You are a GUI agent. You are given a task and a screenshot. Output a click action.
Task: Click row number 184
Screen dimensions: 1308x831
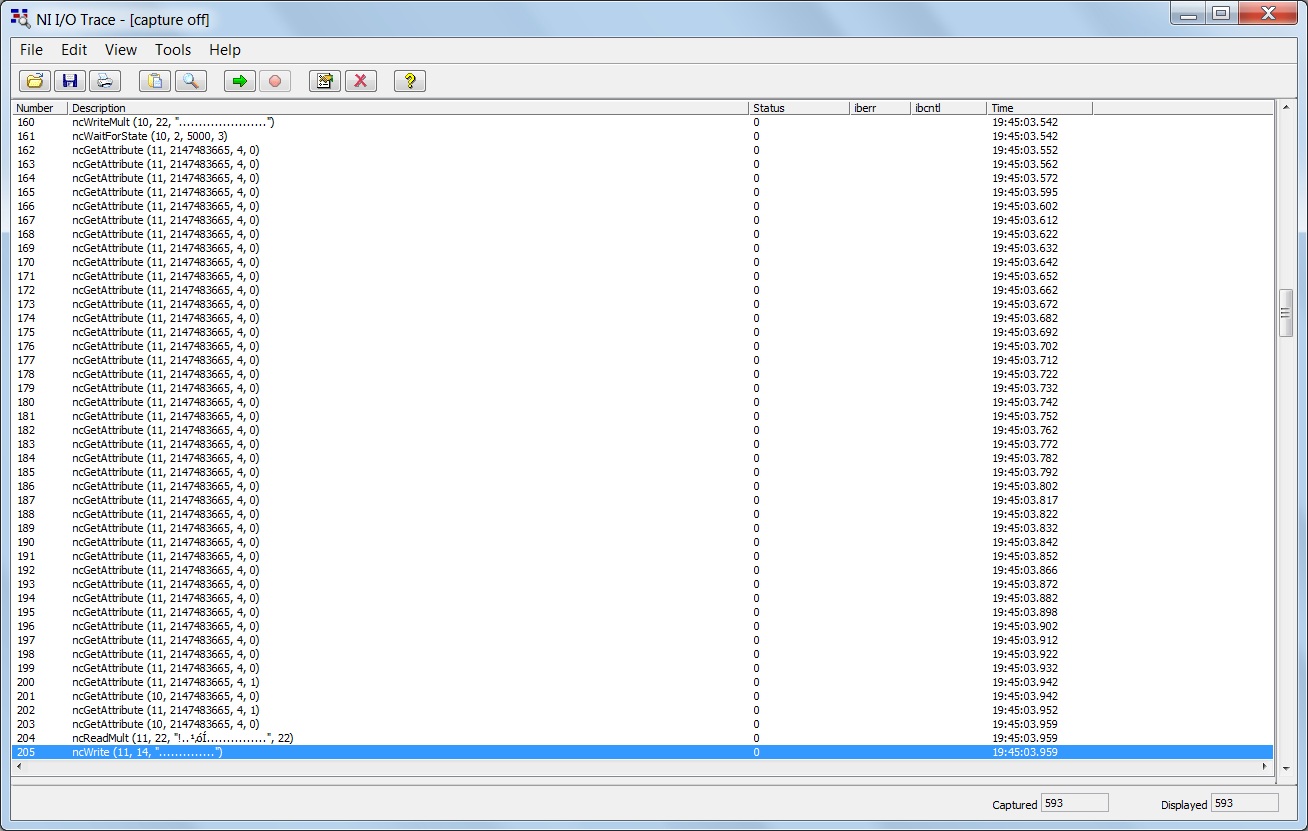pyautogui.click(x=26, y=458)
